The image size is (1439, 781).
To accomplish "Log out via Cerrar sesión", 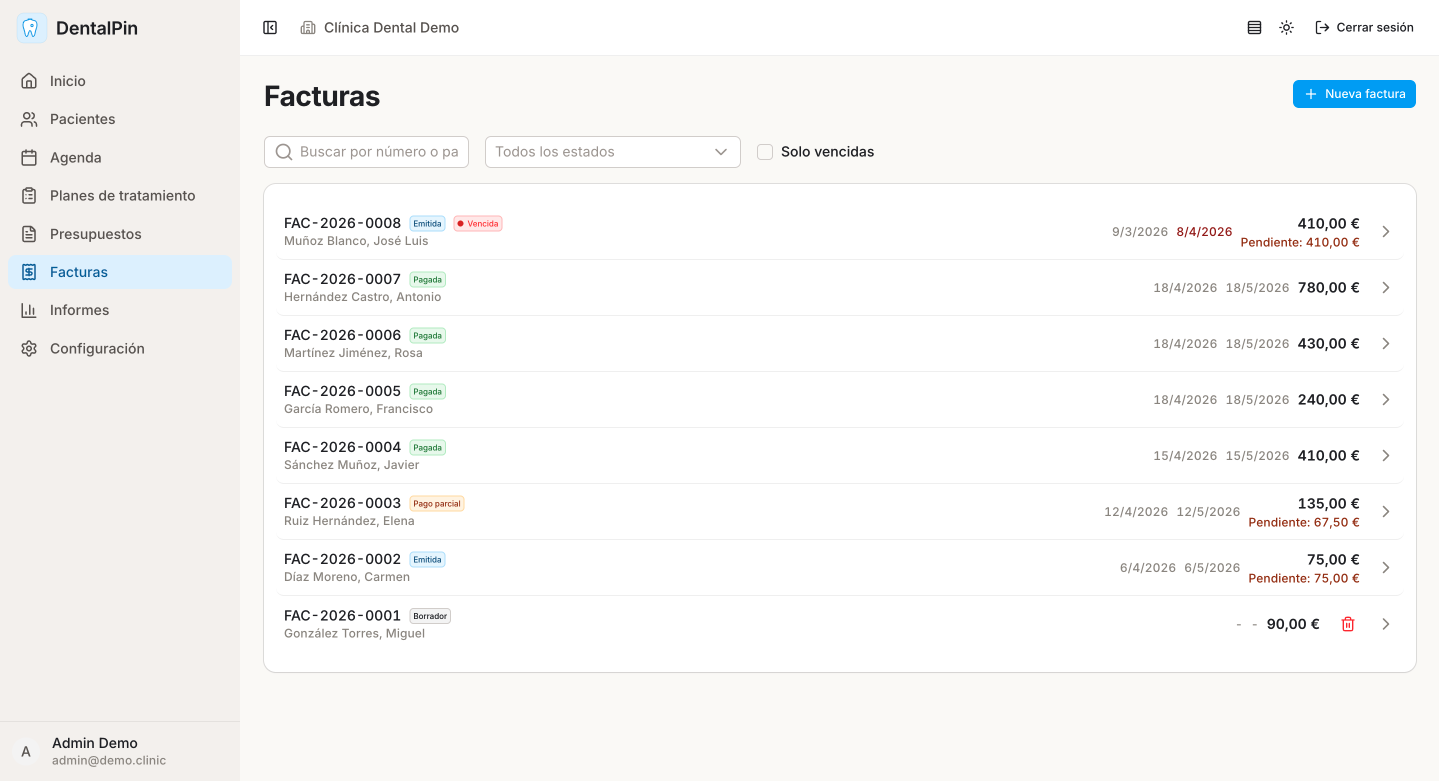I will (x=1364, y=27).
